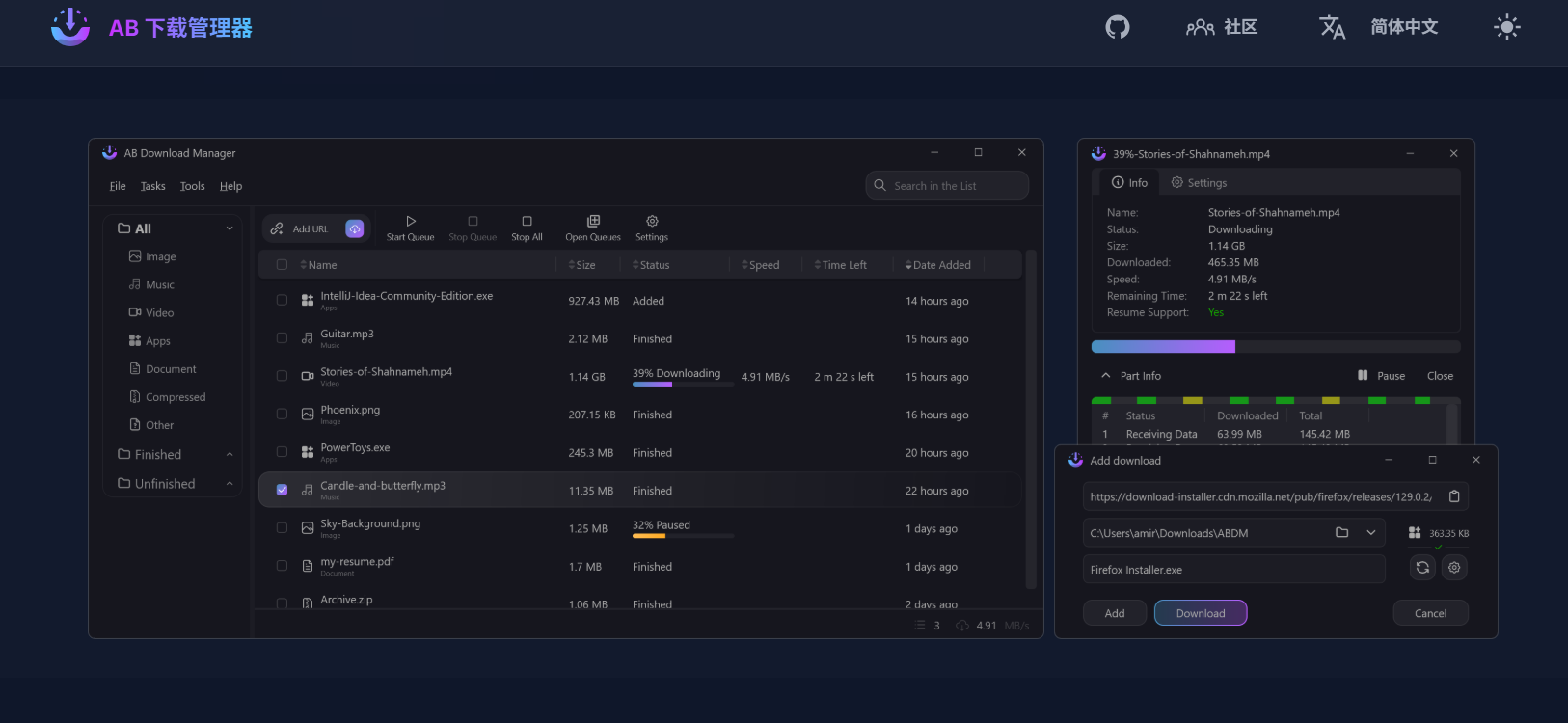Click Close in download progress window
Viewport: 1568px width, 723px height.
point(1440,376)
